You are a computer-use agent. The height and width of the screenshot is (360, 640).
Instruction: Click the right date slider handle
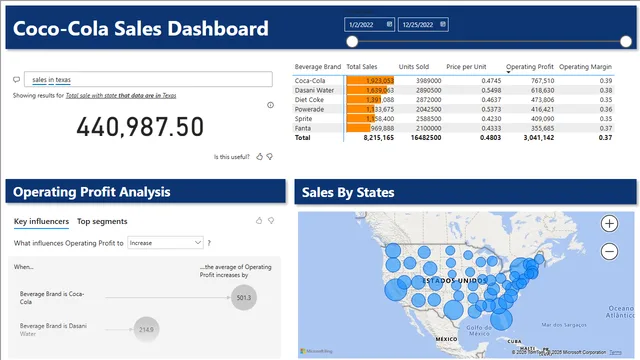(x=626, y=41)
